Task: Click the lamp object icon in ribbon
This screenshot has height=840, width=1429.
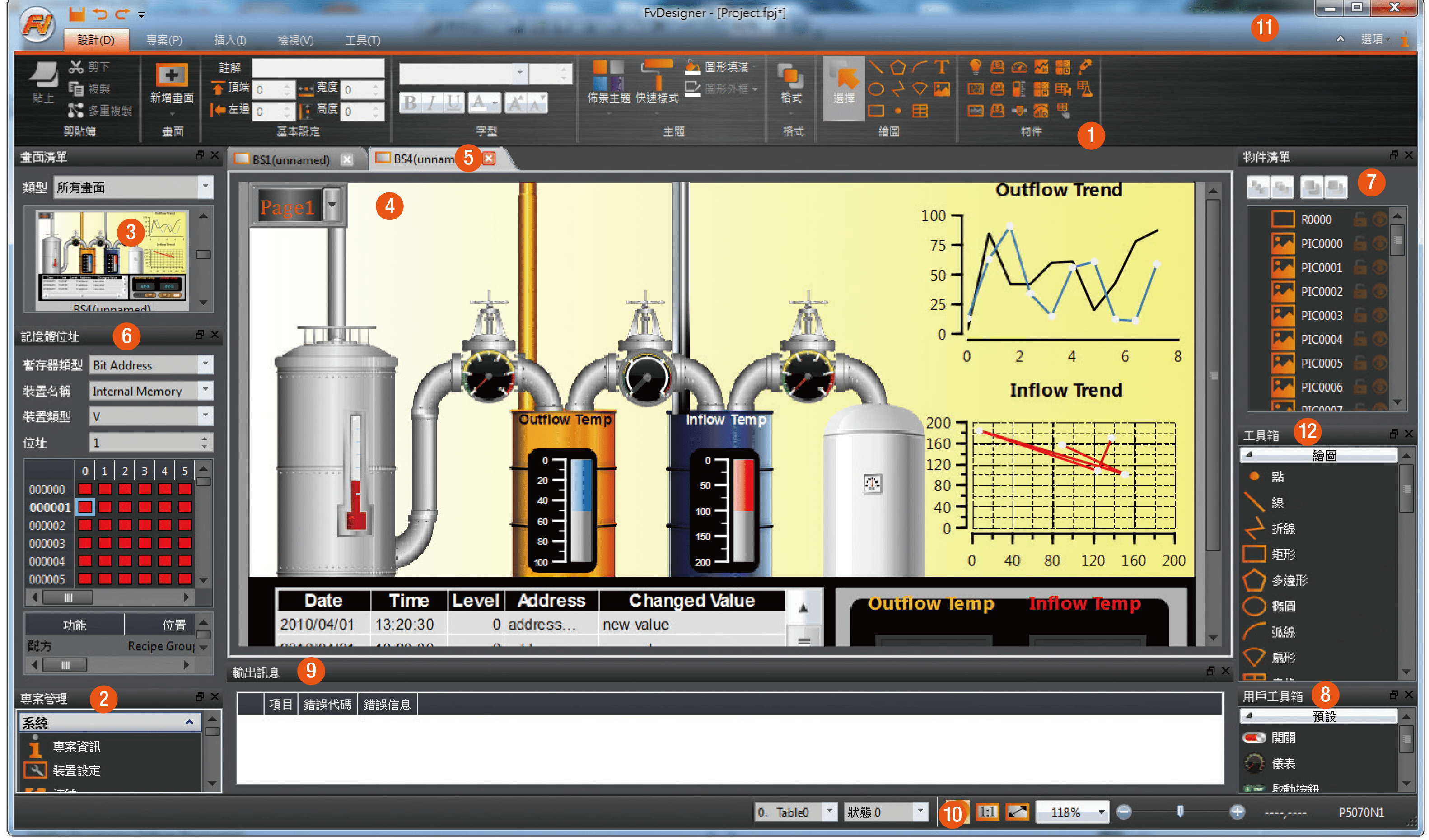Action: click(x=975, y=67)
